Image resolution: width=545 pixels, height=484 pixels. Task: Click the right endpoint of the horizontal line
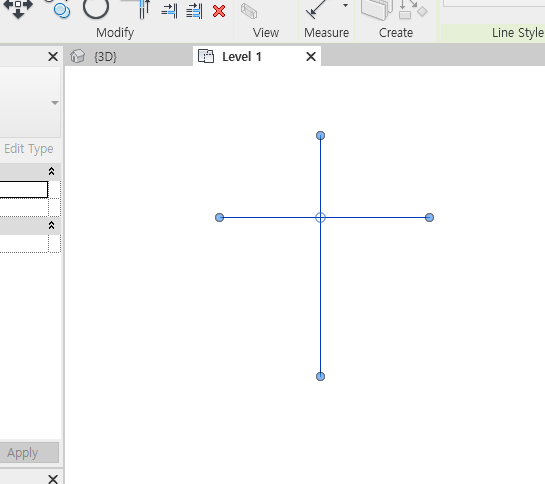point(429,217)
